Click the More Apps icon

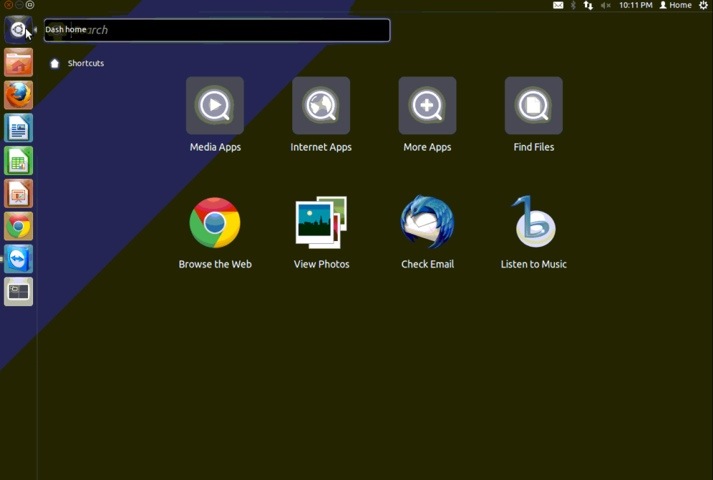(x=427, y=106)
